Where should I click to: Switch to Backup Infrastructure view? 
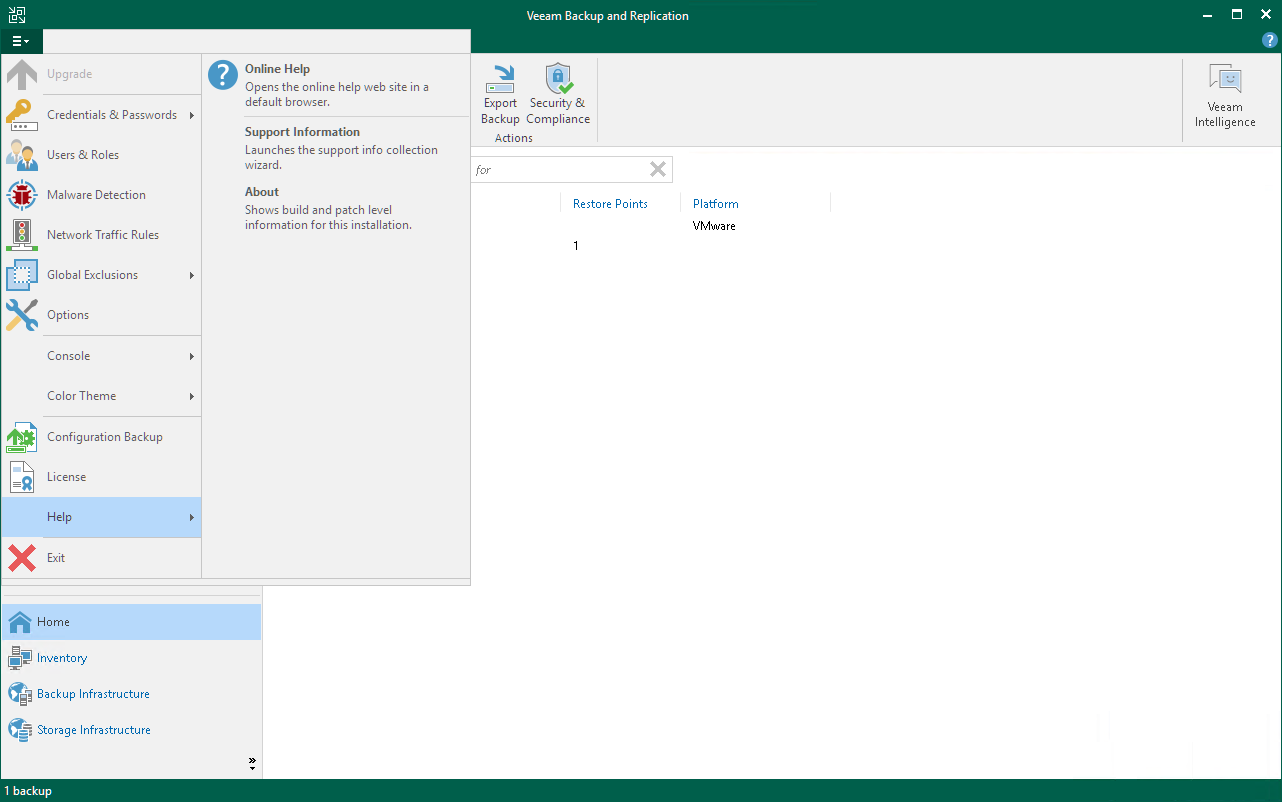(131, 694)
